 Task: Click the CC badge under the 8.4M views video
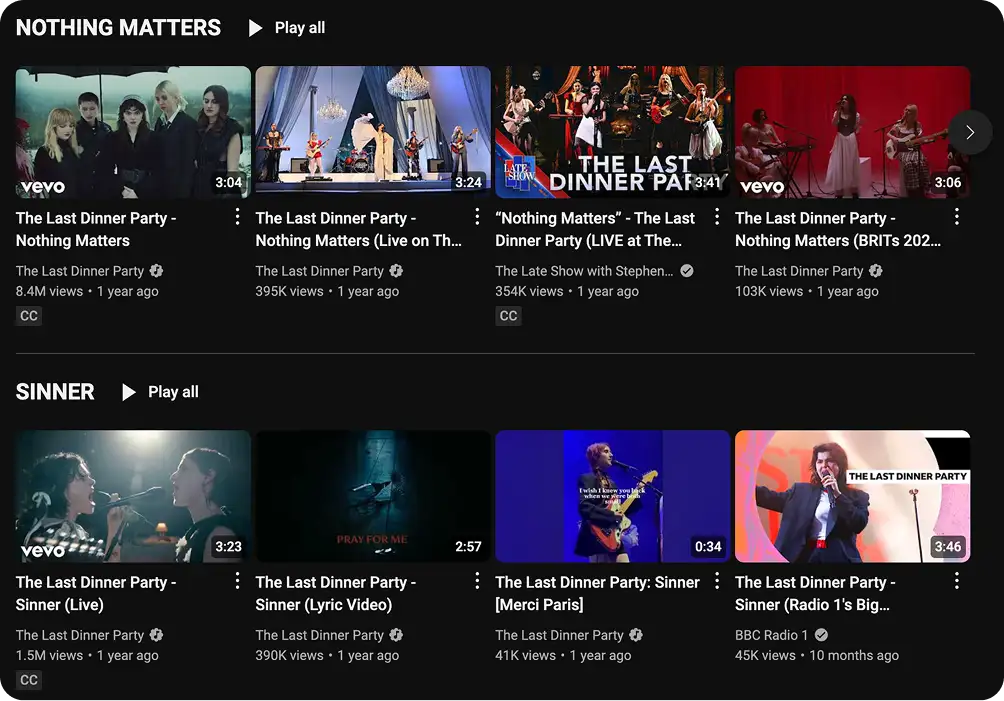point(29,316)
